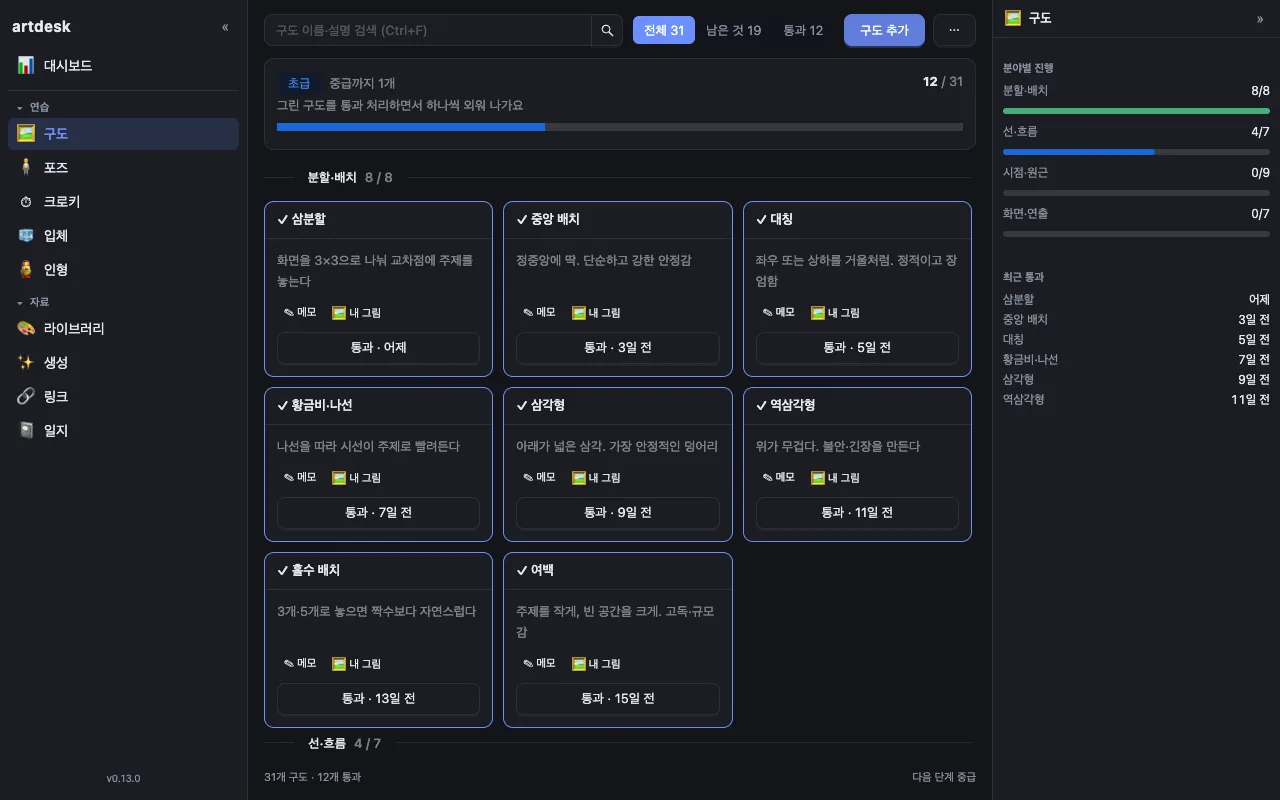
Task: Open 메모 on the 삼각형 card
Action: pos(539,477)
